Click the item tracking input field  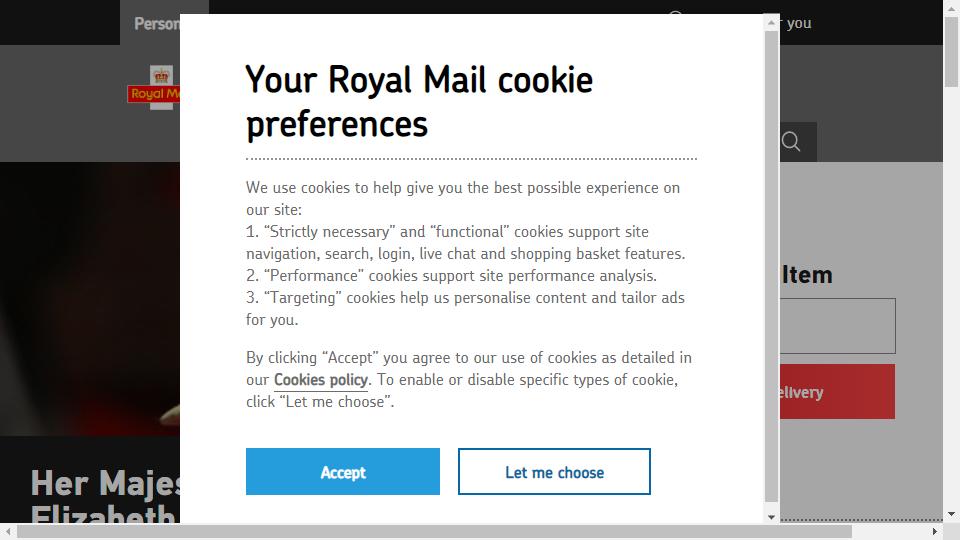tap(837, 326)
